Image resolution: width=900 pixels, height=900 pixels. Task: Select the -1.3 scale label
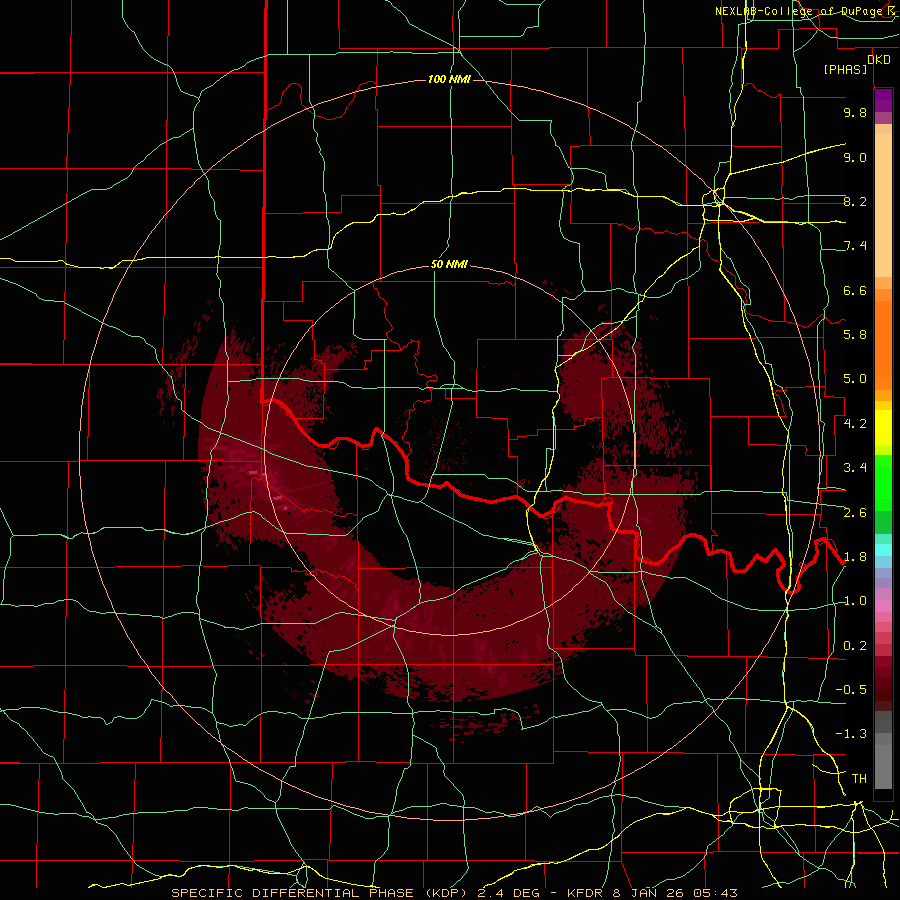851,734
